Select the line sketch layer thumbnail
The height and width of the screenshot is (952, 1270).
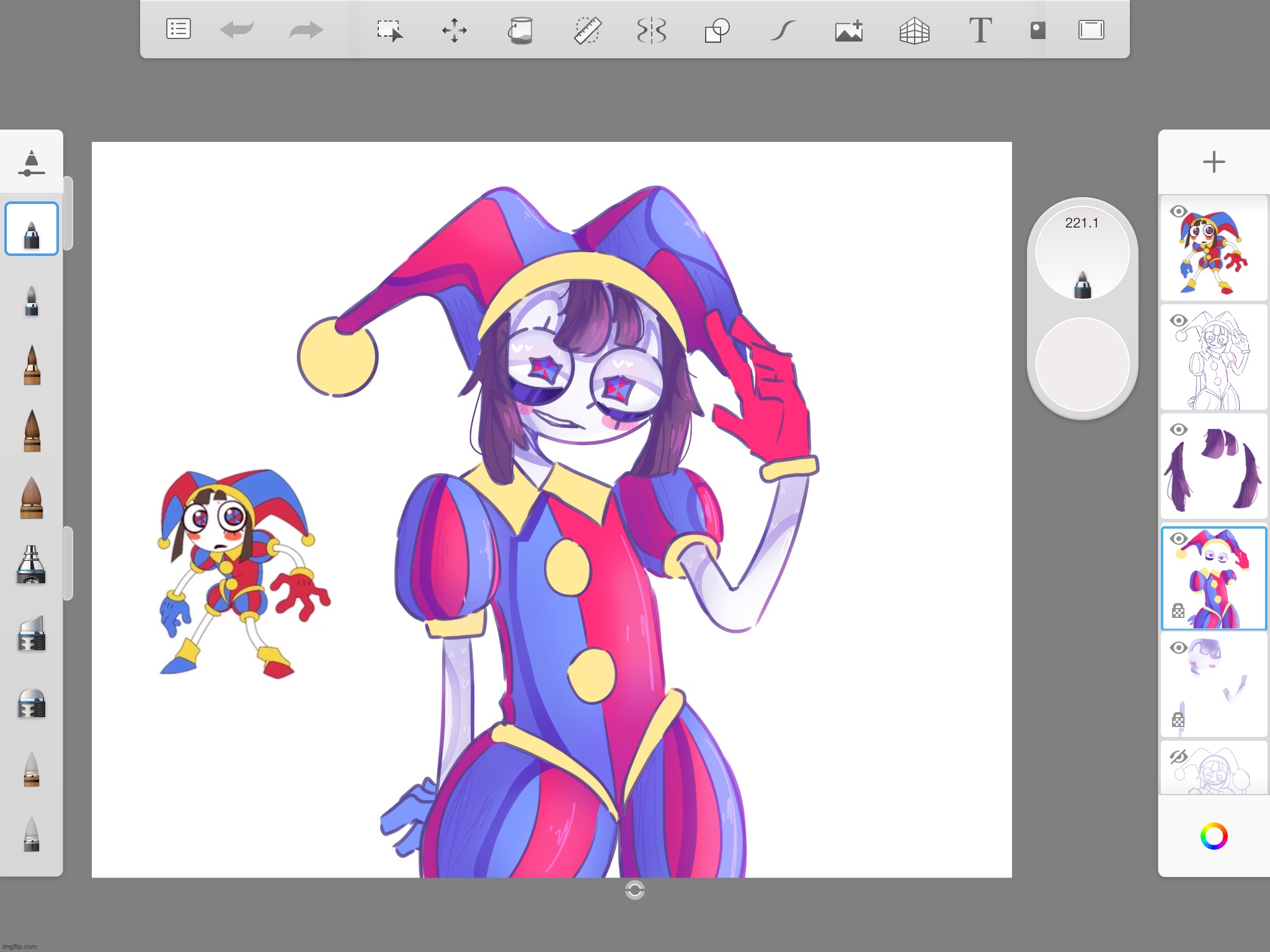[x=1214, y=358]
